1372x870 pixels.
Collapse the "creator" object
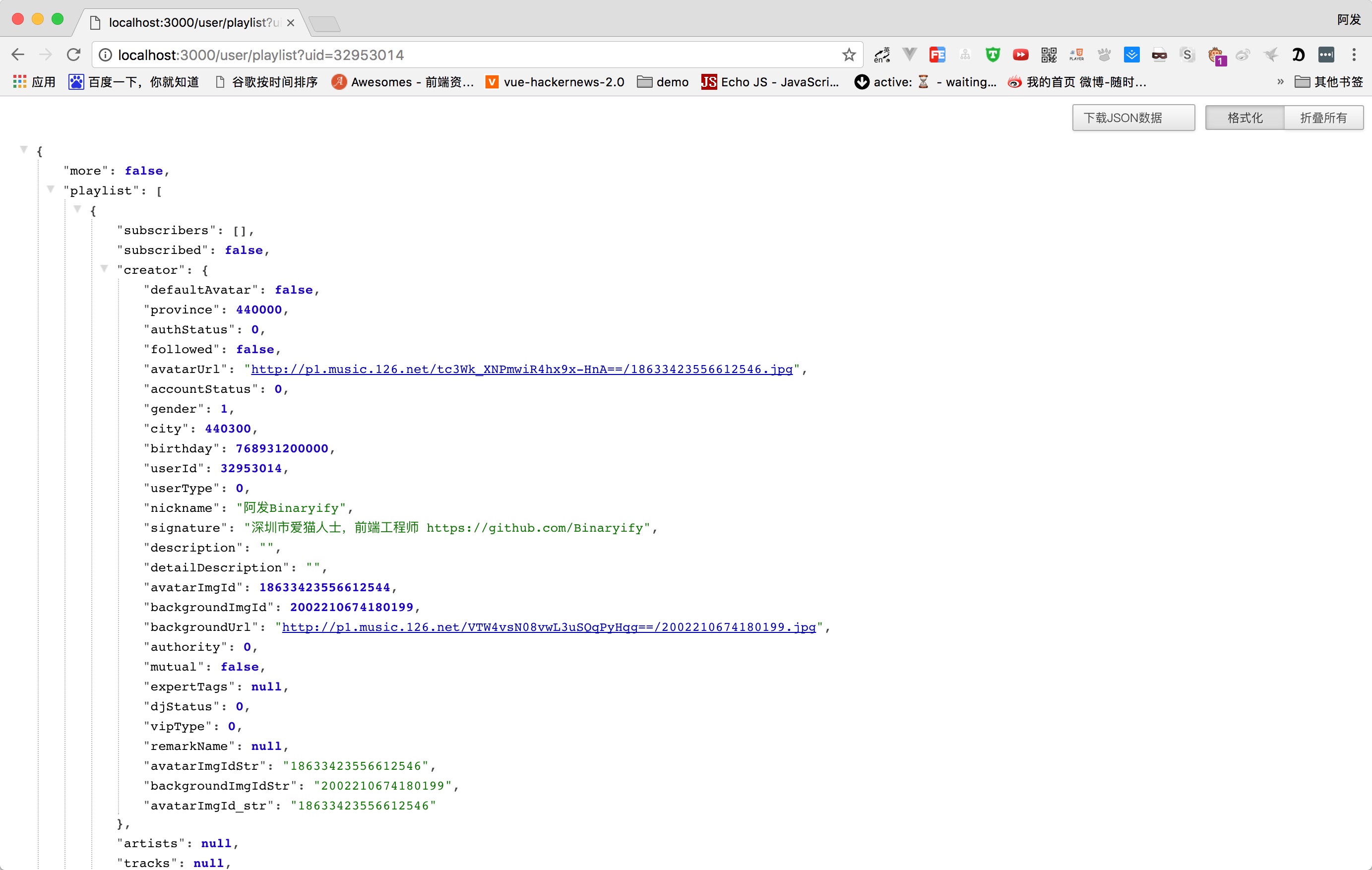point(104,268)
